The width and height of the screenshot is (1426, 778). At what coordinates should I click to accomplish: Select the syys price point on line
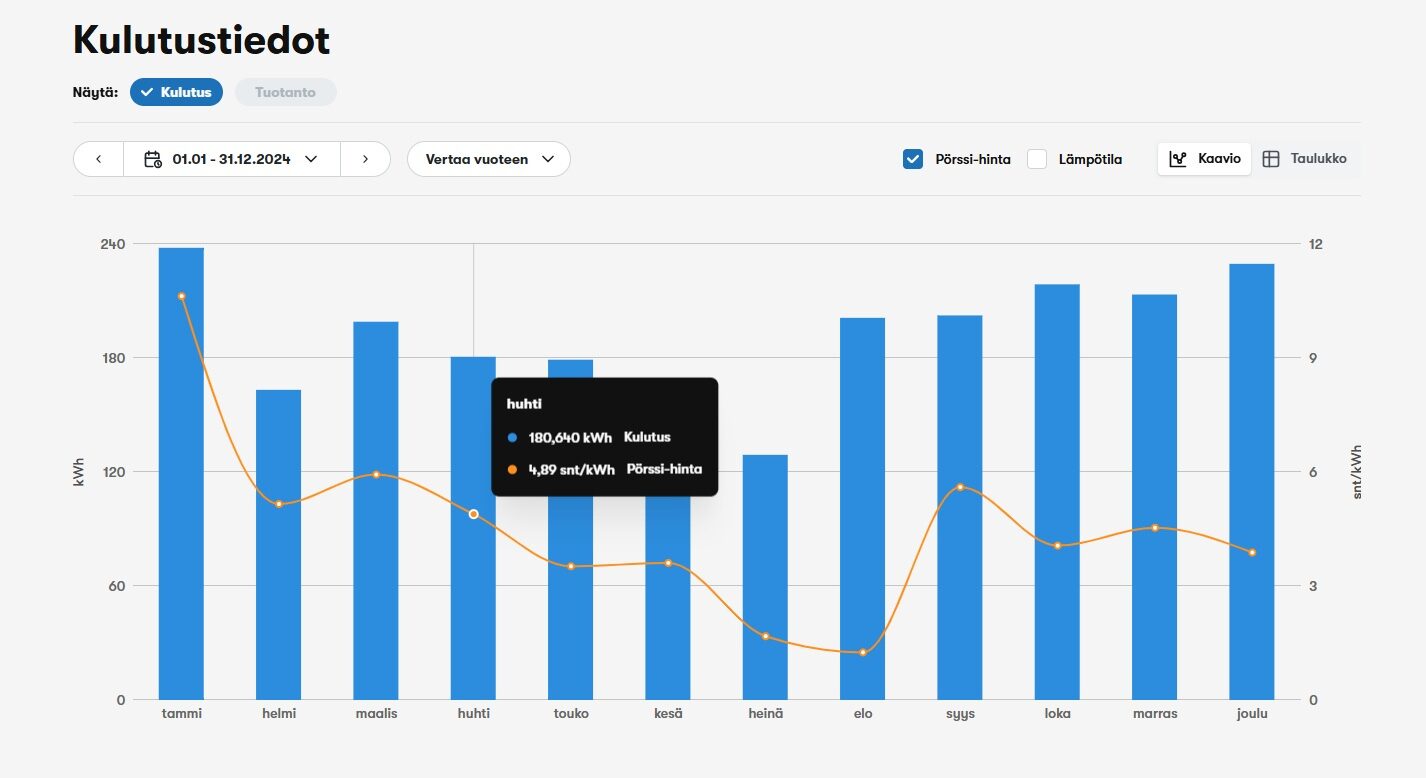(x=960, y=487)
